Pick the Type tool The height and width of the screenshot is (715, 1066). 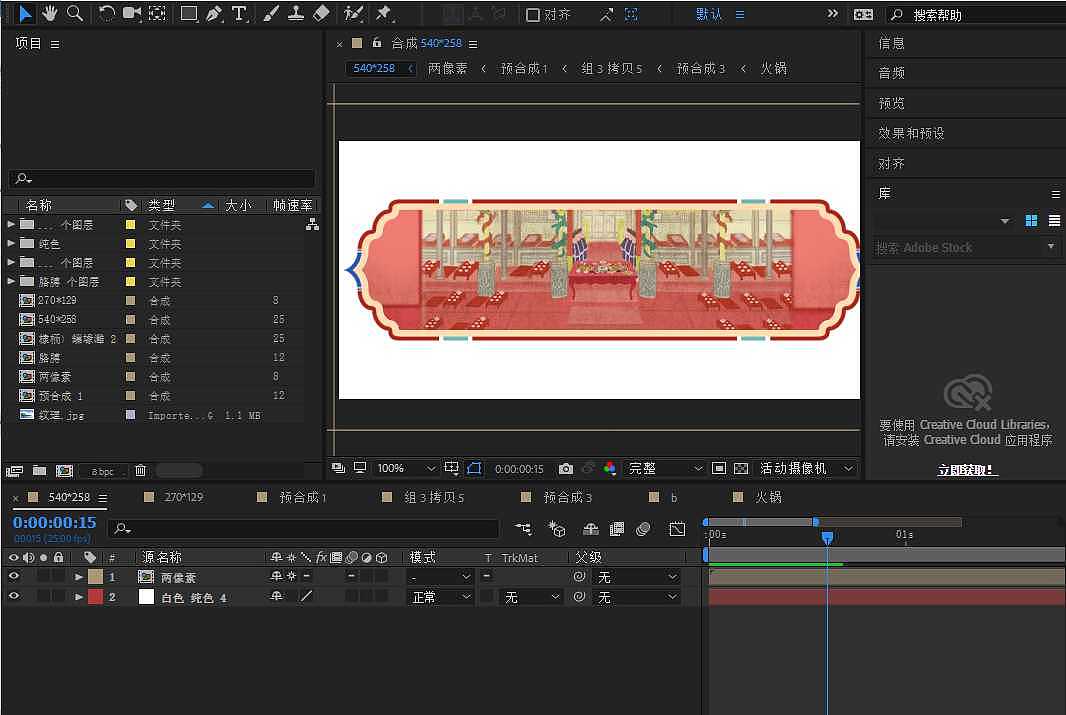point(239,14)
